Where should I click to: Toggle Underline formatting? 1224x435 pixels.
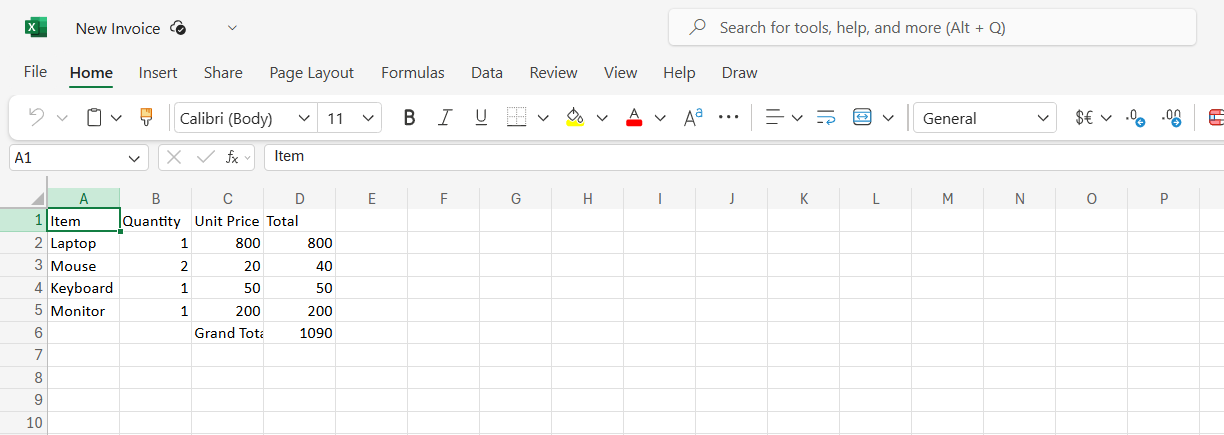481,118
